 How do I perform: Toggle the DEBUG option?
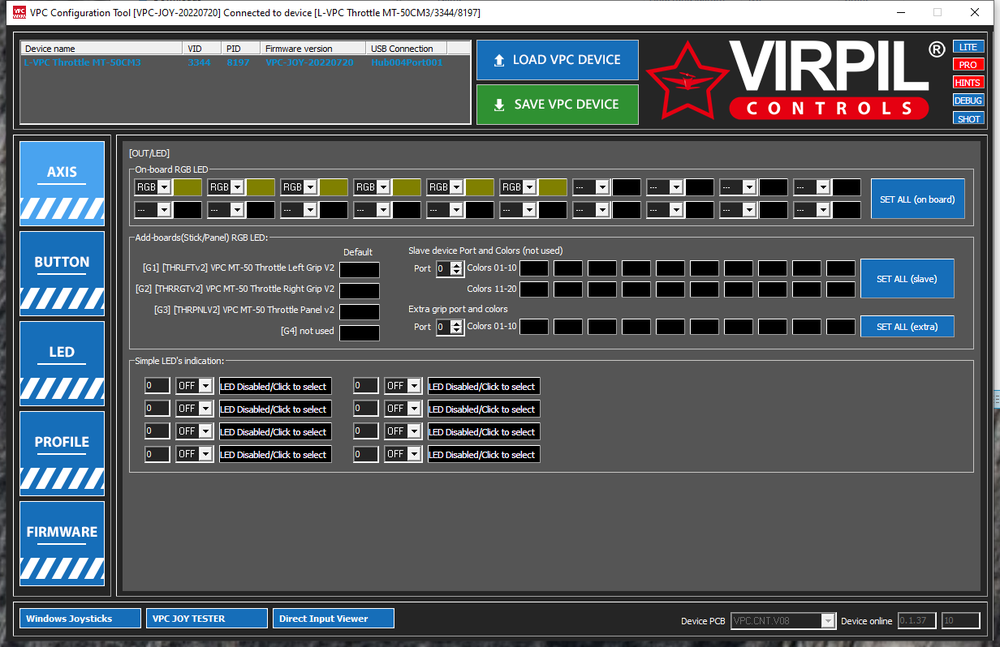(968, 100)
